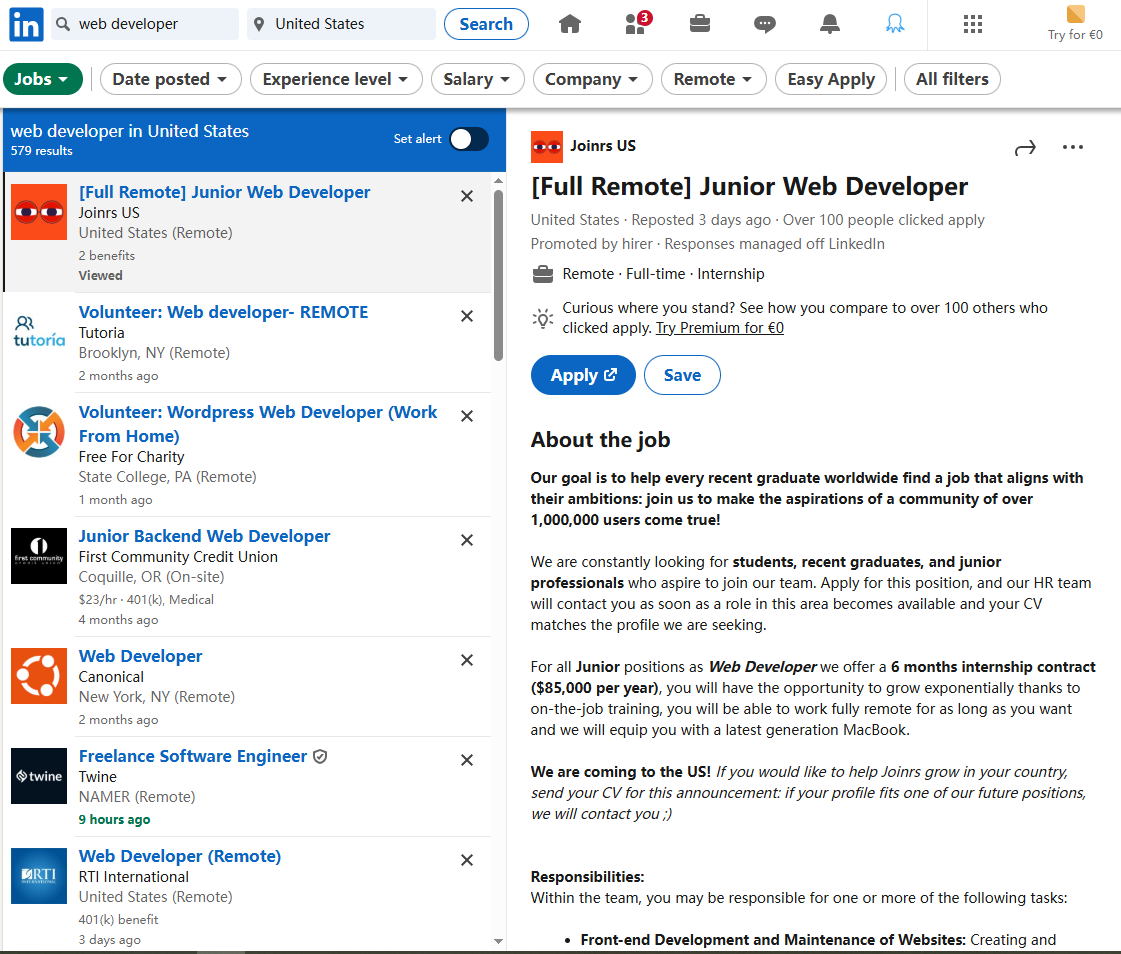Click '$23/hr · 401(k), Medical' text
The width and height of the screenshot is (1121, 954).
146,599
